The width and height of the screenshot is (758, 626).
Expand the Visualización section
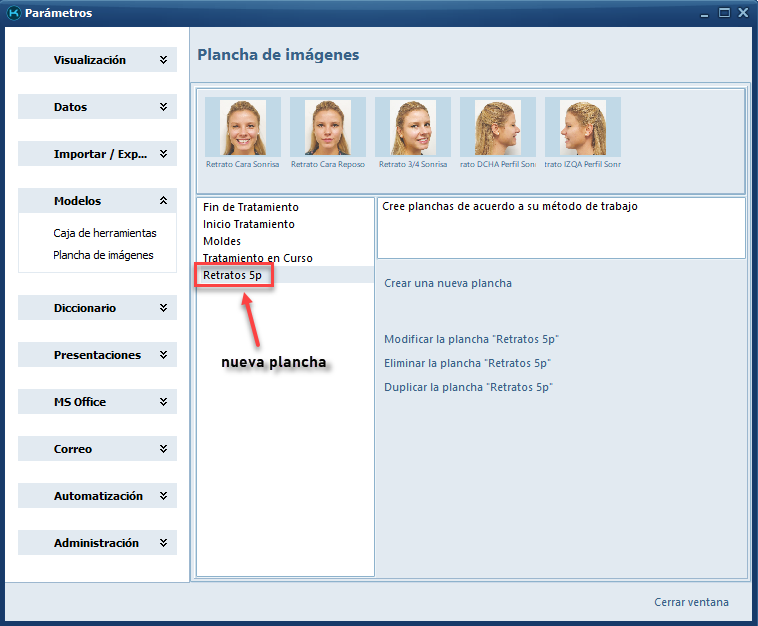coord(97,60)
